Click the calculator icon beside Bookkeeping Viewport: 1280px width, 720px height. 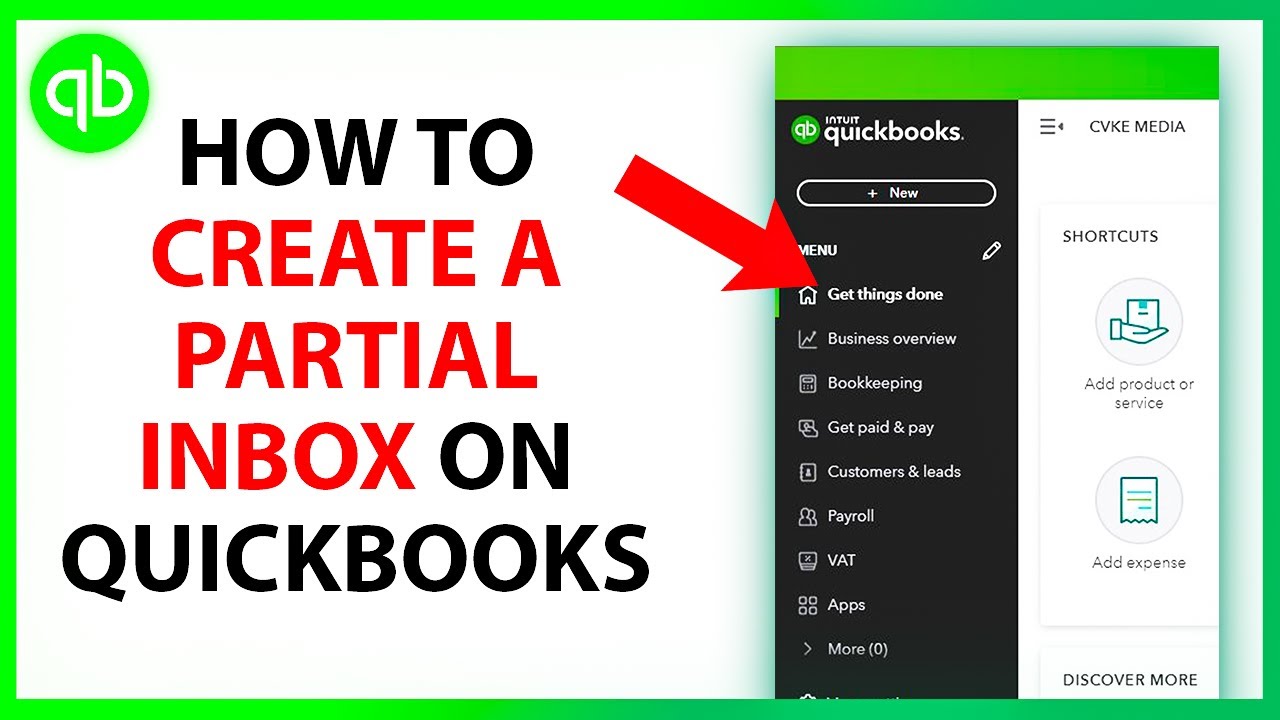[x=808, y=384]
